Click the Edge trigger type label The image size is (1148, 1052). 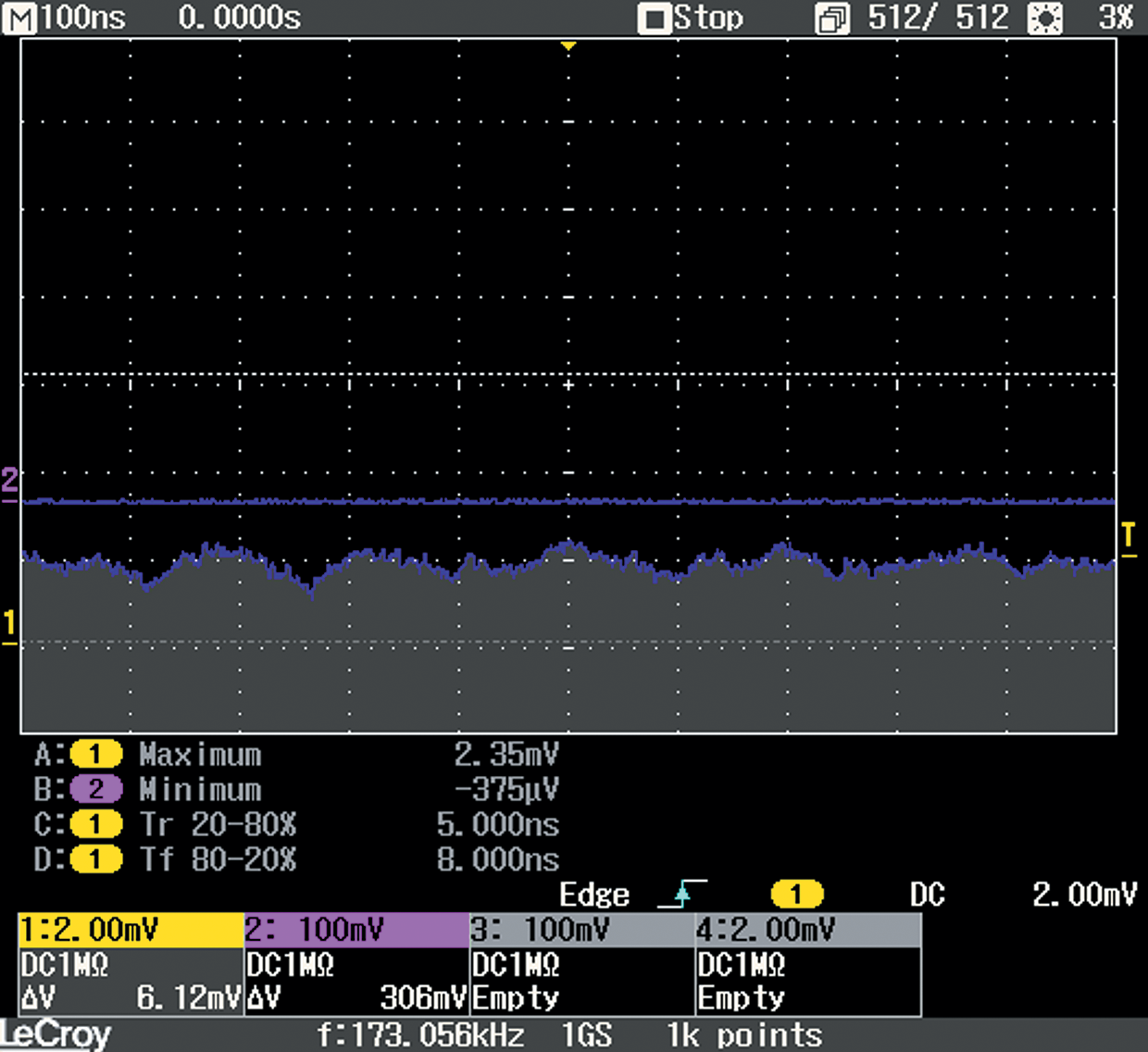[x=593, y=895]
